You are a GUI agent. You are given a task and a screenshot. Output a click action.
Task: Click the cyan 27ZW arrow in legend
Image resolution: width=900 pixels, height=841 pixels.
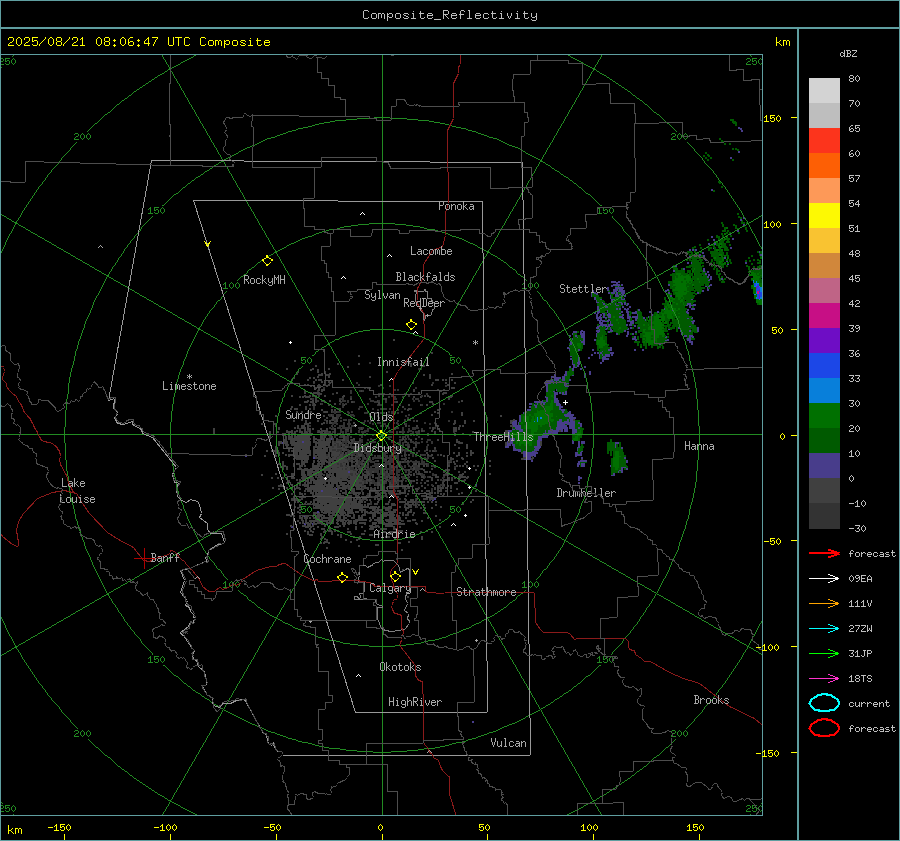tap(824, 629)
